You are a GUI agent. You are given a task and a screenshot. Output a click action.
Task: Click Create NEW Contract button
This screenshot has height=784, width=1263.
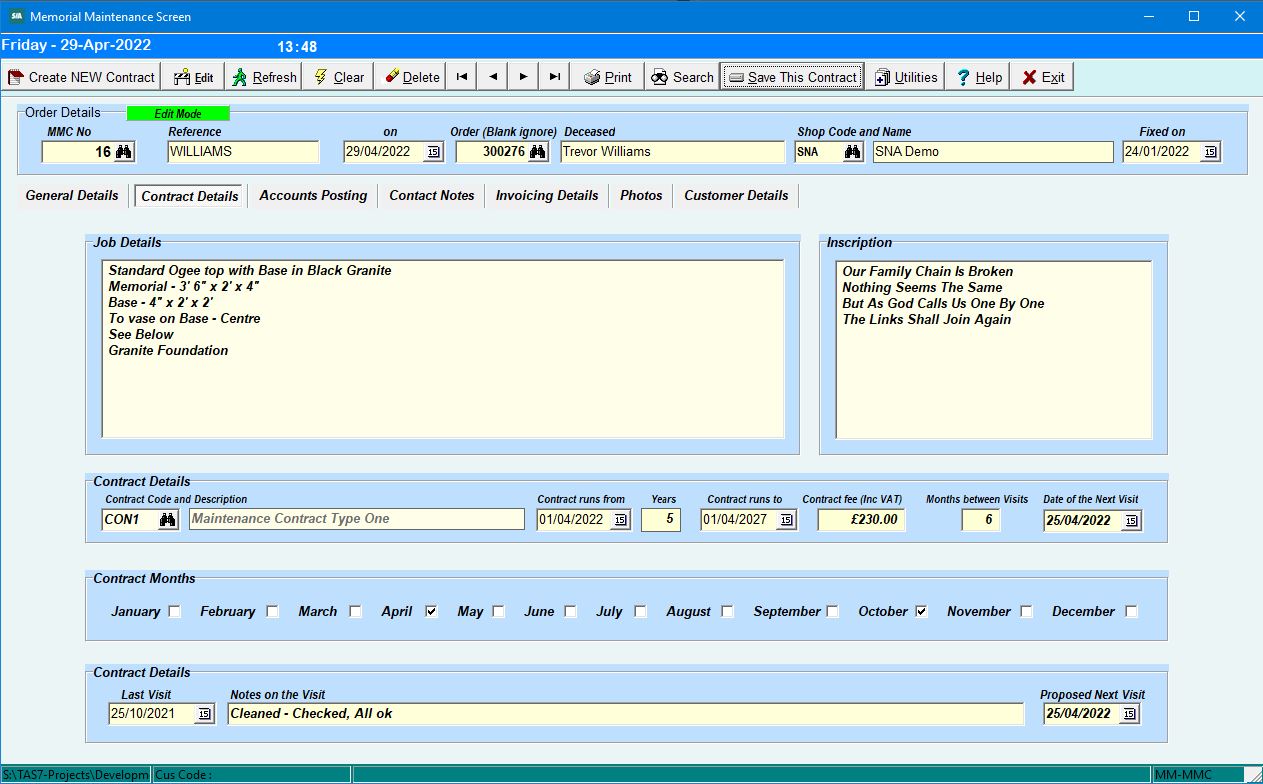(x=82, y=77)
